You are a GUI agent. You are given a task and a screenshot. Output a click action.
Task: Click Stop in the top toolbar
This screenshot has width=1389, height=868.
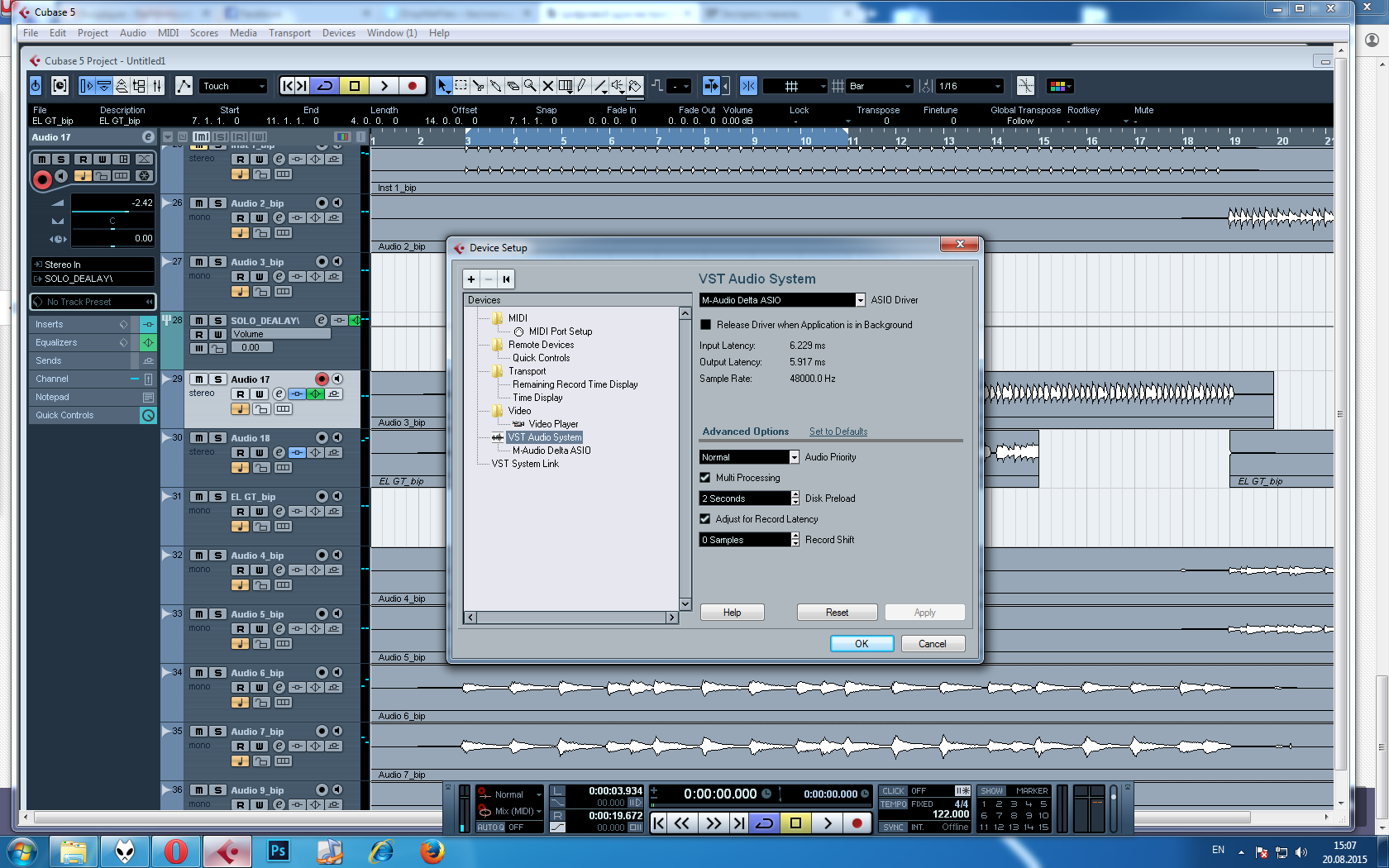click(x=355, y=85)
